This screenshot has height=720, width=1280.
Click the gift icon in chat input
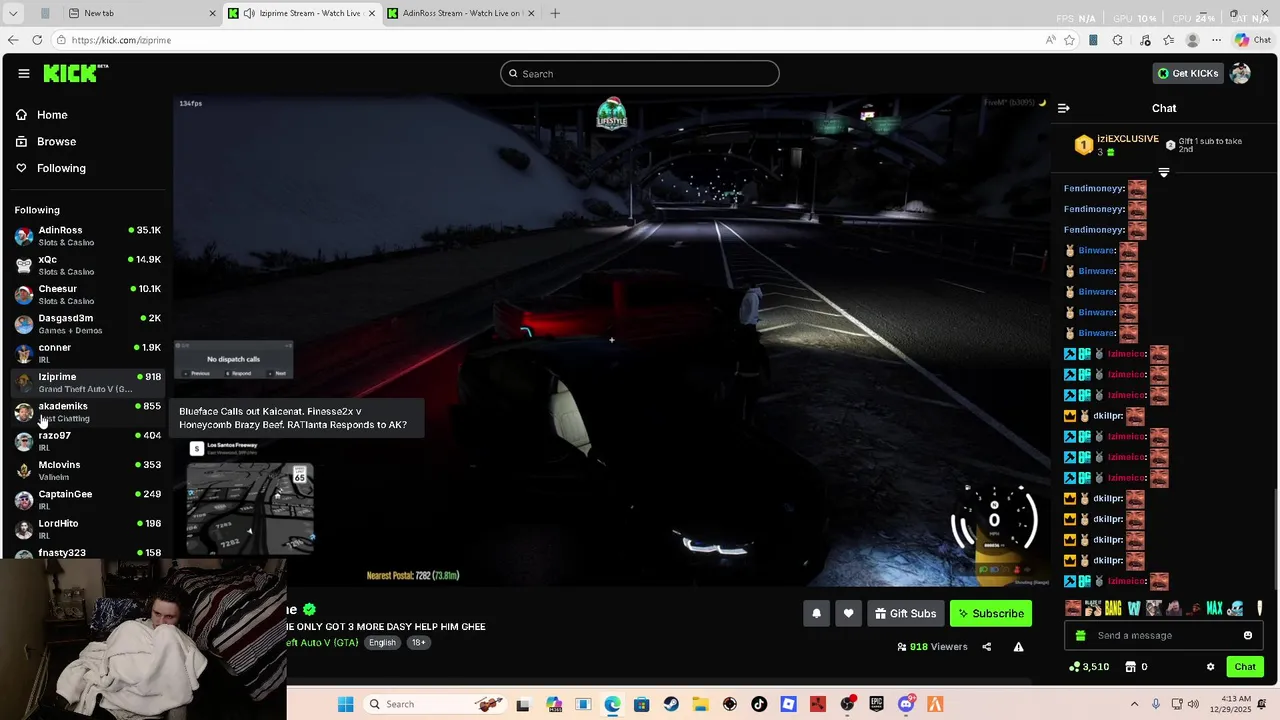coord(1080,635)
